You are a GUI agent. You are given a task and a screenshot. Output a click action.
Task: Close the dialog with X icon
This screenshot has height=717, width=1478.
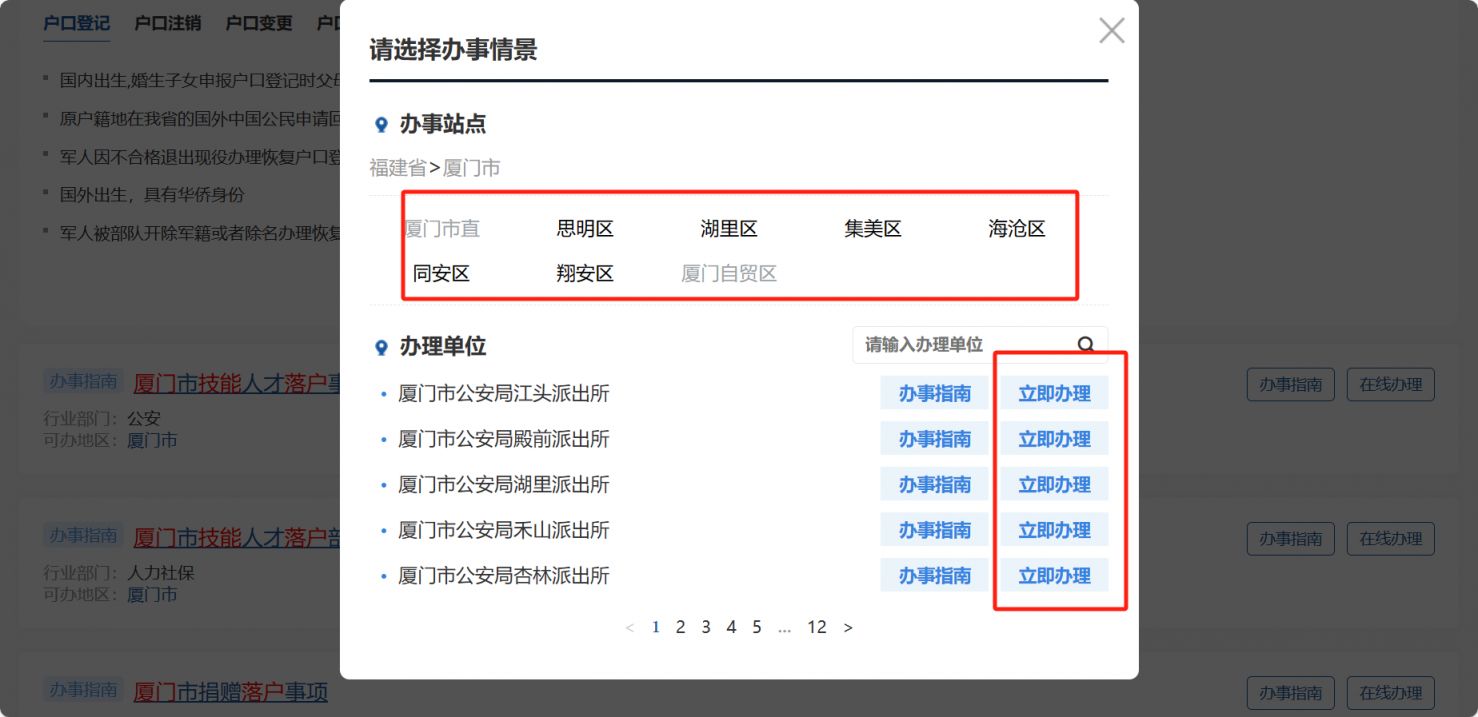tap(1111, 31)
